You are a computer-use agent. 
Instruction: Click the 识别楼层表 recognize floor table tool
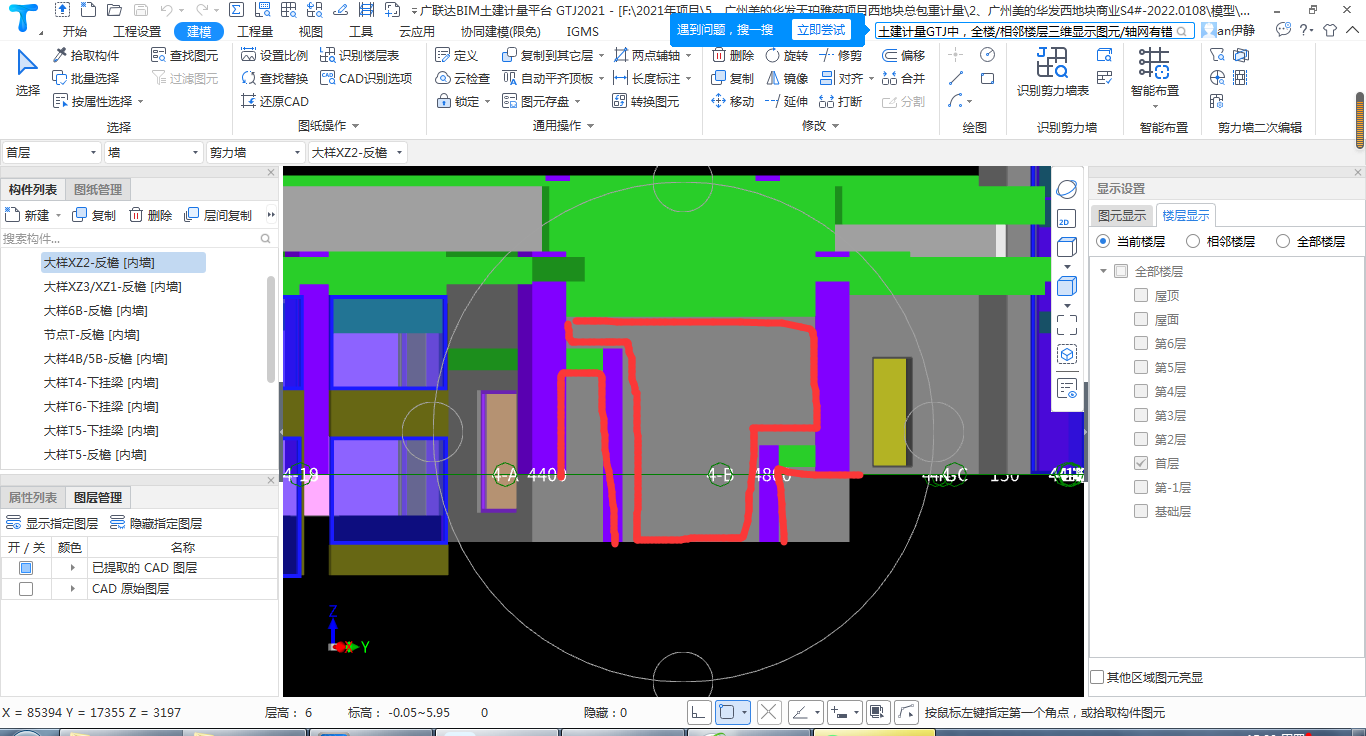click(x=359, y=55)
